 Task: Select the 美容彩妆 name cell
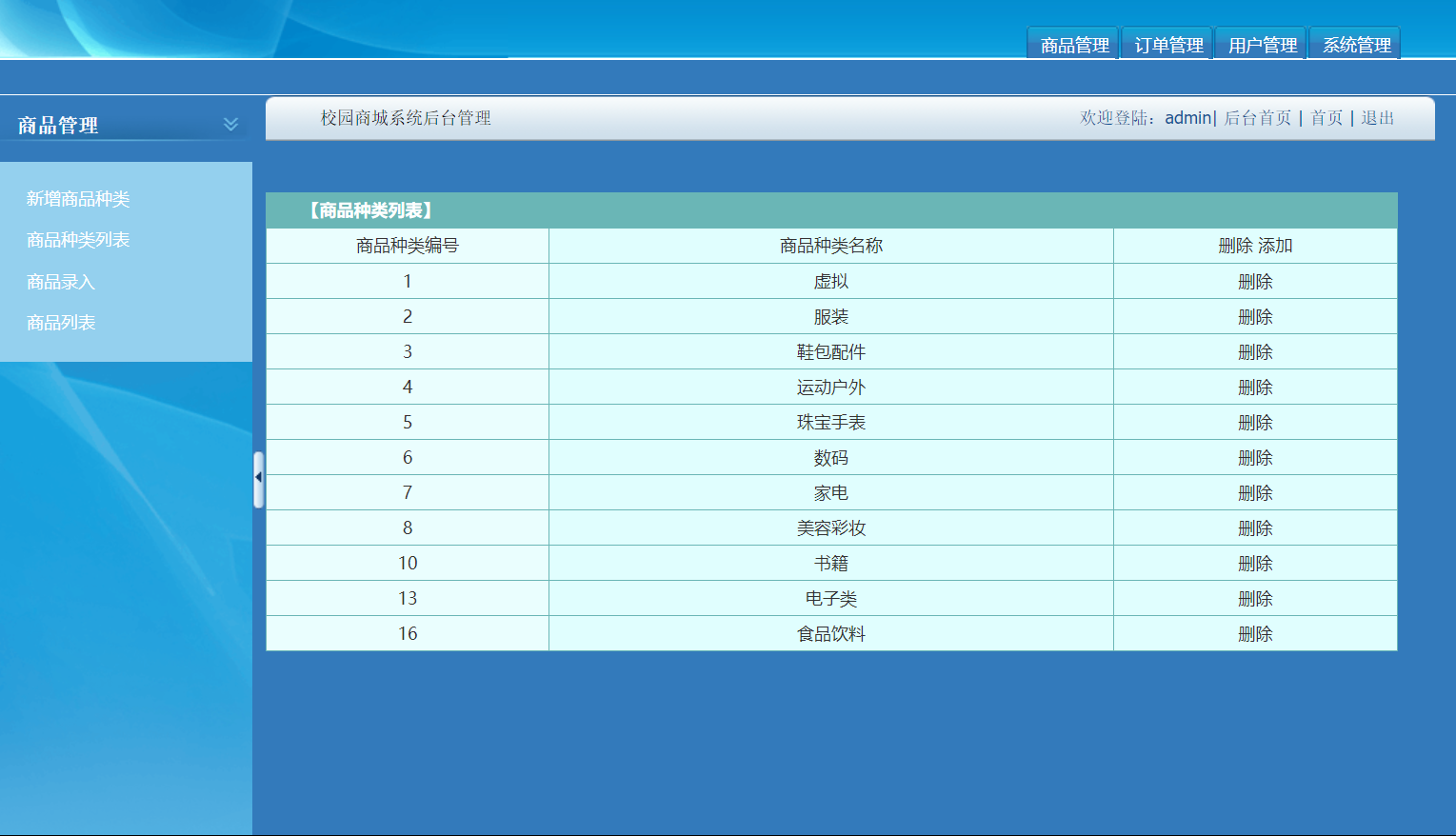click(831, 528)
